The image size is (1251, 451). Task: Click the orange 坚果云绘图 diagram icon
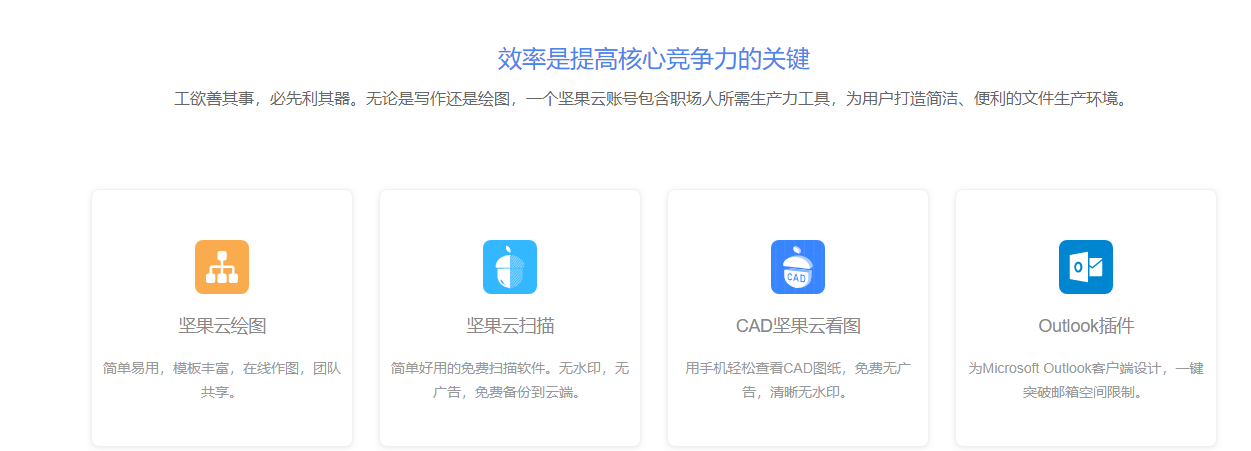(222, 267)
